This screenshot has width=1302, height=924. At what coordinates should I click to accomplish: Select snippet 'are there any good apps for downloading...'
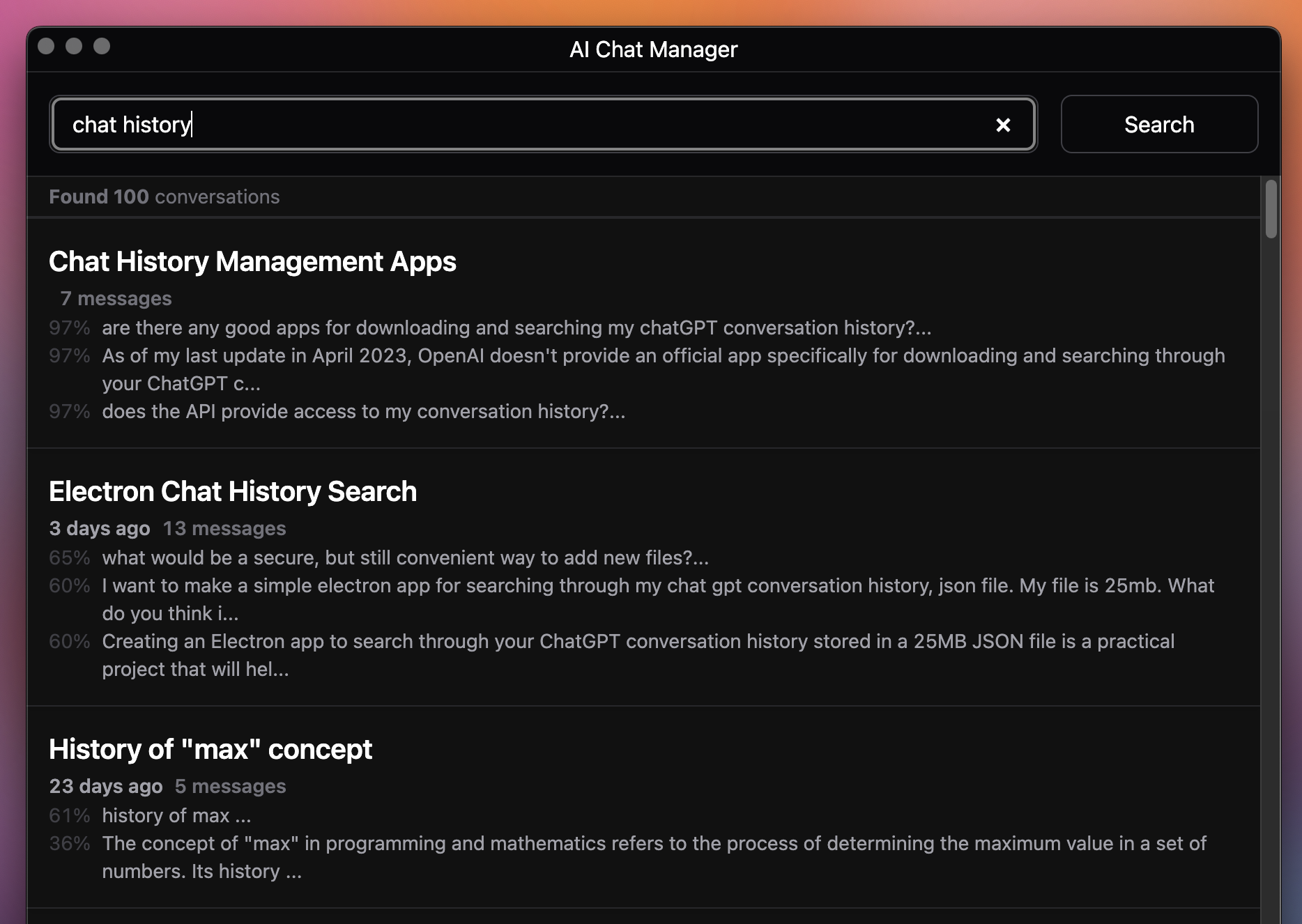pyautogui.click(x=516, y=328)
